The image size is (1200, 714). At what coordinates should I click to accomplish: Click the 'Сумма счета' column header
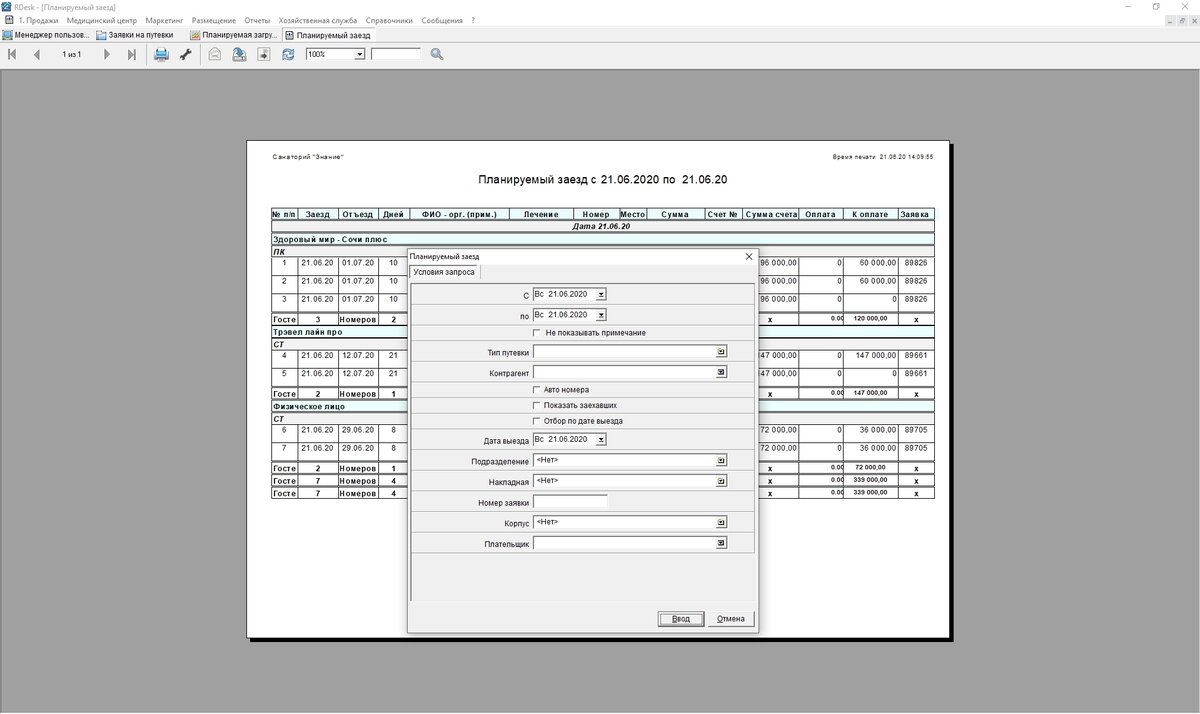(771, 214)
